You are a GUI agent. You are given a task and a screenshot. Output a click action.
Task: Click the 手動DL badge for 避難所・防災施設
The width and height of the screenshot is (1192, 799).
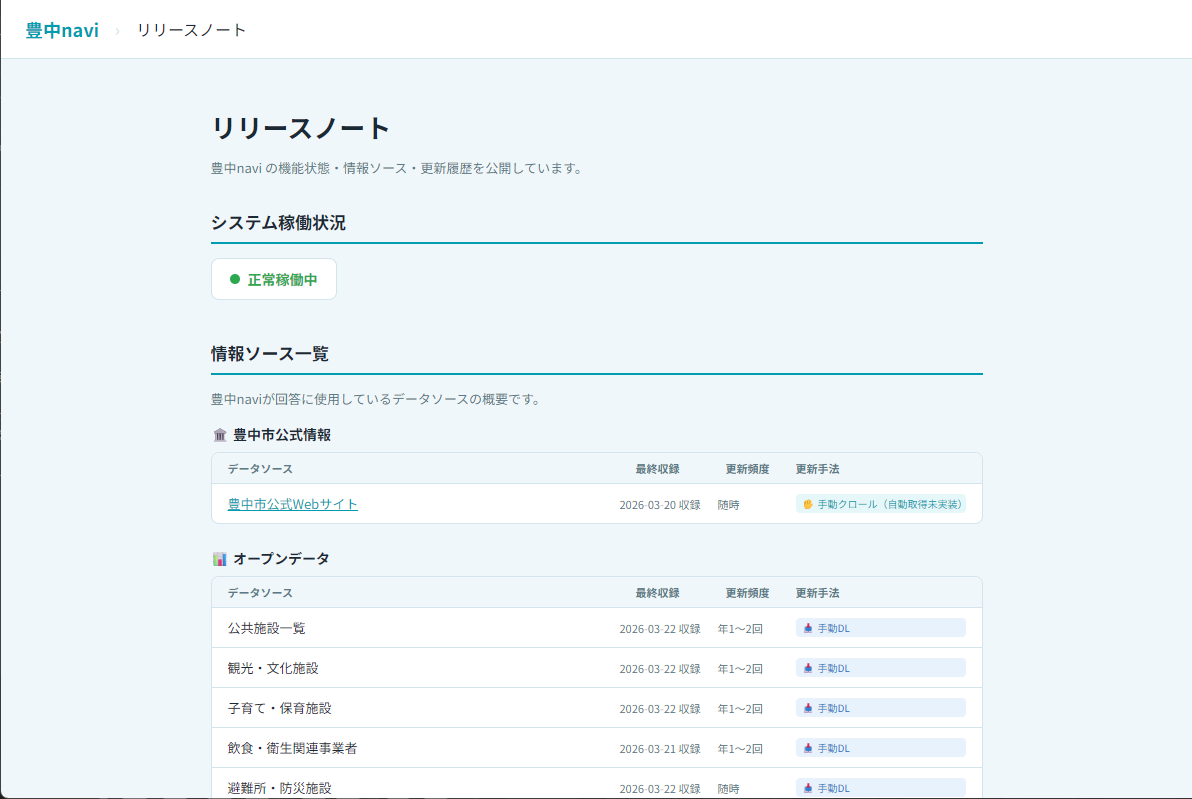(880, 787)
